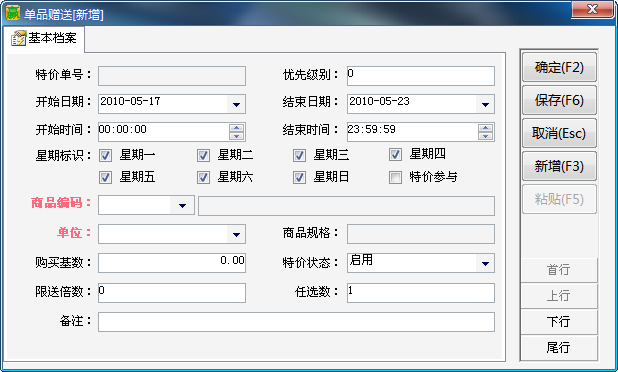Decrease 结束时间 with the down spinner arrow
The image size is (618, 372).
click(485, 136)
